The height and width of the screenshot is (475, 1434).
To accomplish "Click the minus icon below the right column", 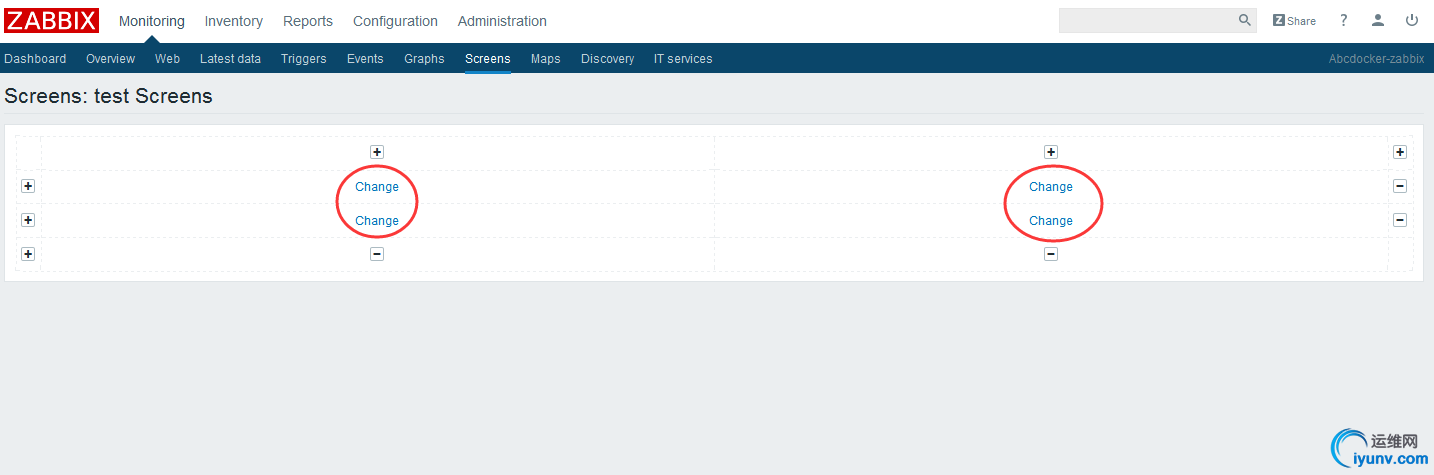I will point(1051,254).
